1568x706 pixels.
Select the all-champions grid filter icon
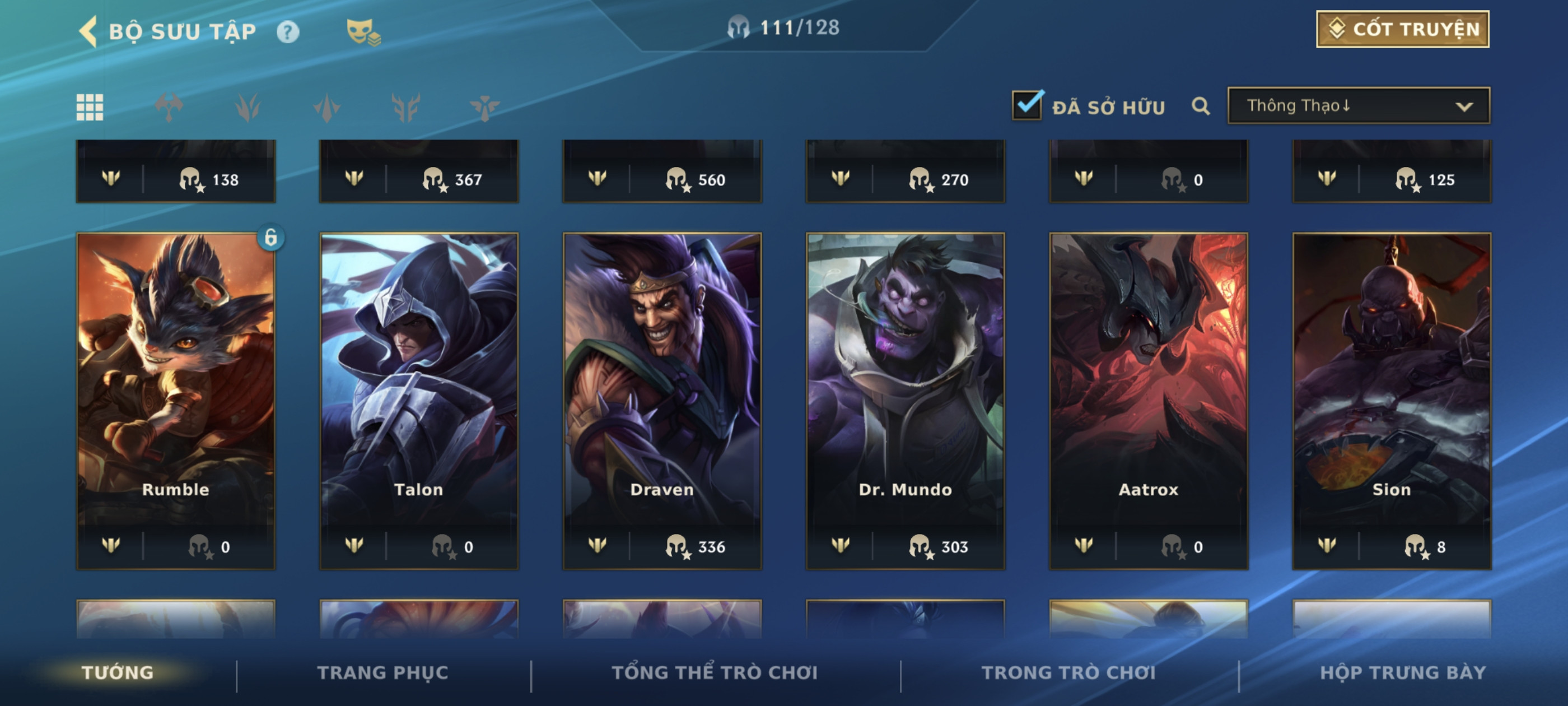tap(90, 108)
